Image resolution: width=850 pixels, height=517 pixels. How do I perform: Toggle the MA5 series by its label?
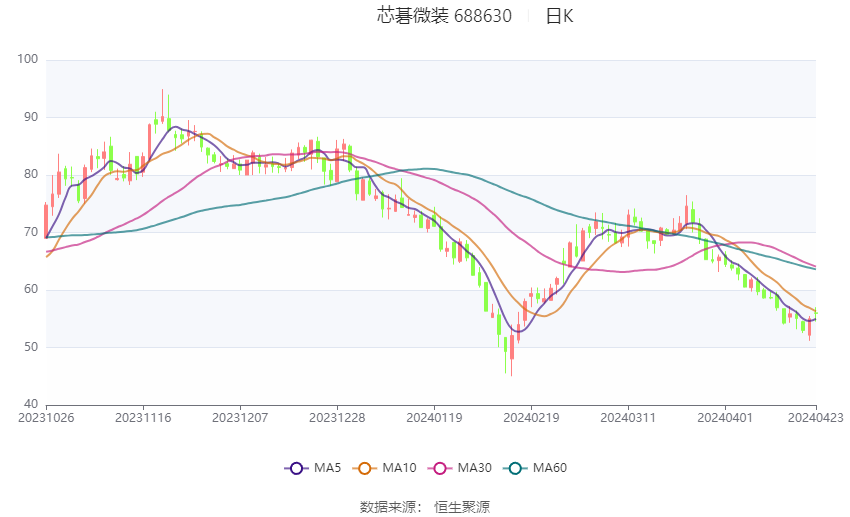(x=327, y=468)
